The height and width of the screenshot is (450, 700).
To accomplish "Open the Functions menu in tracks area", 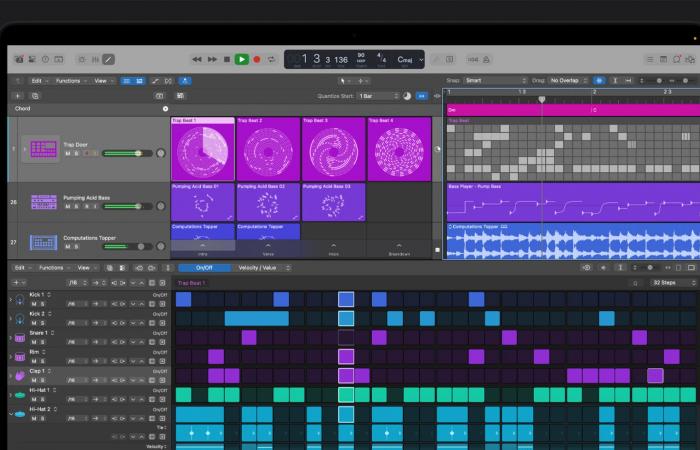I will pos(71,80).
